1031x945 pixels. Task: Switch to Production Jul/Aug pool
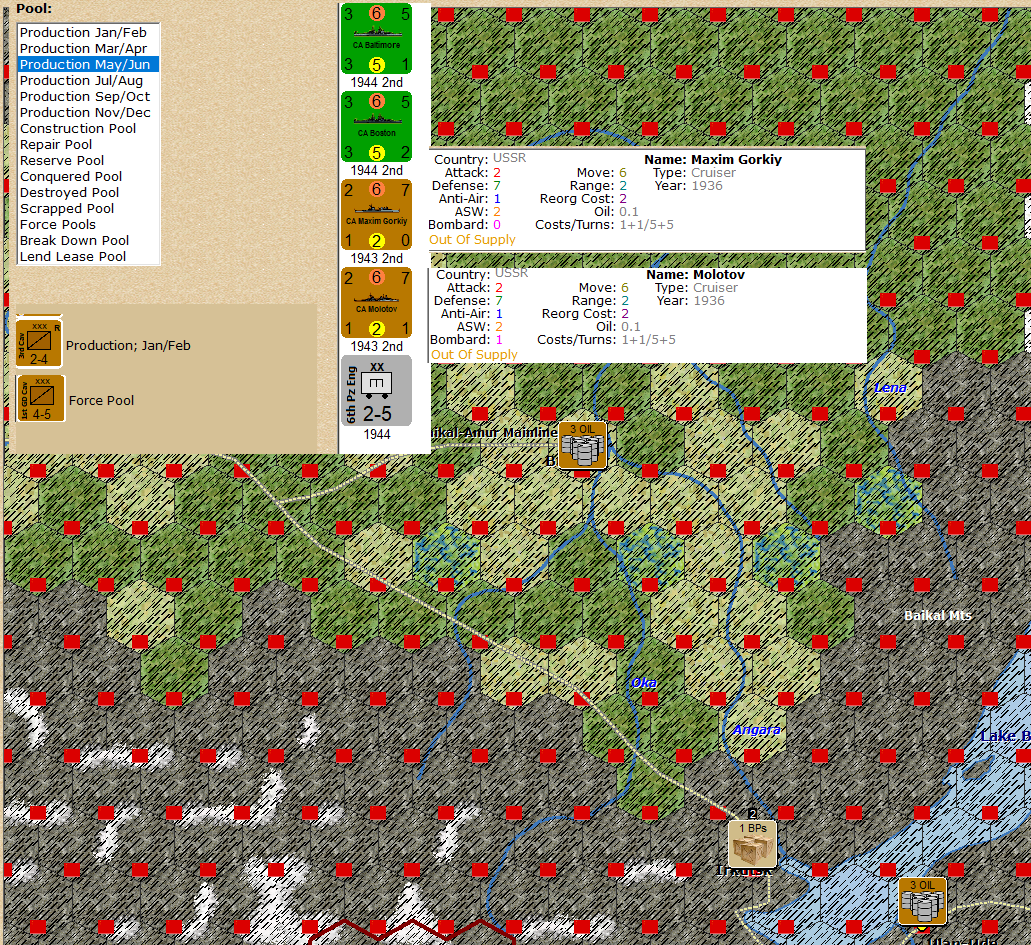tap(88, 80)
